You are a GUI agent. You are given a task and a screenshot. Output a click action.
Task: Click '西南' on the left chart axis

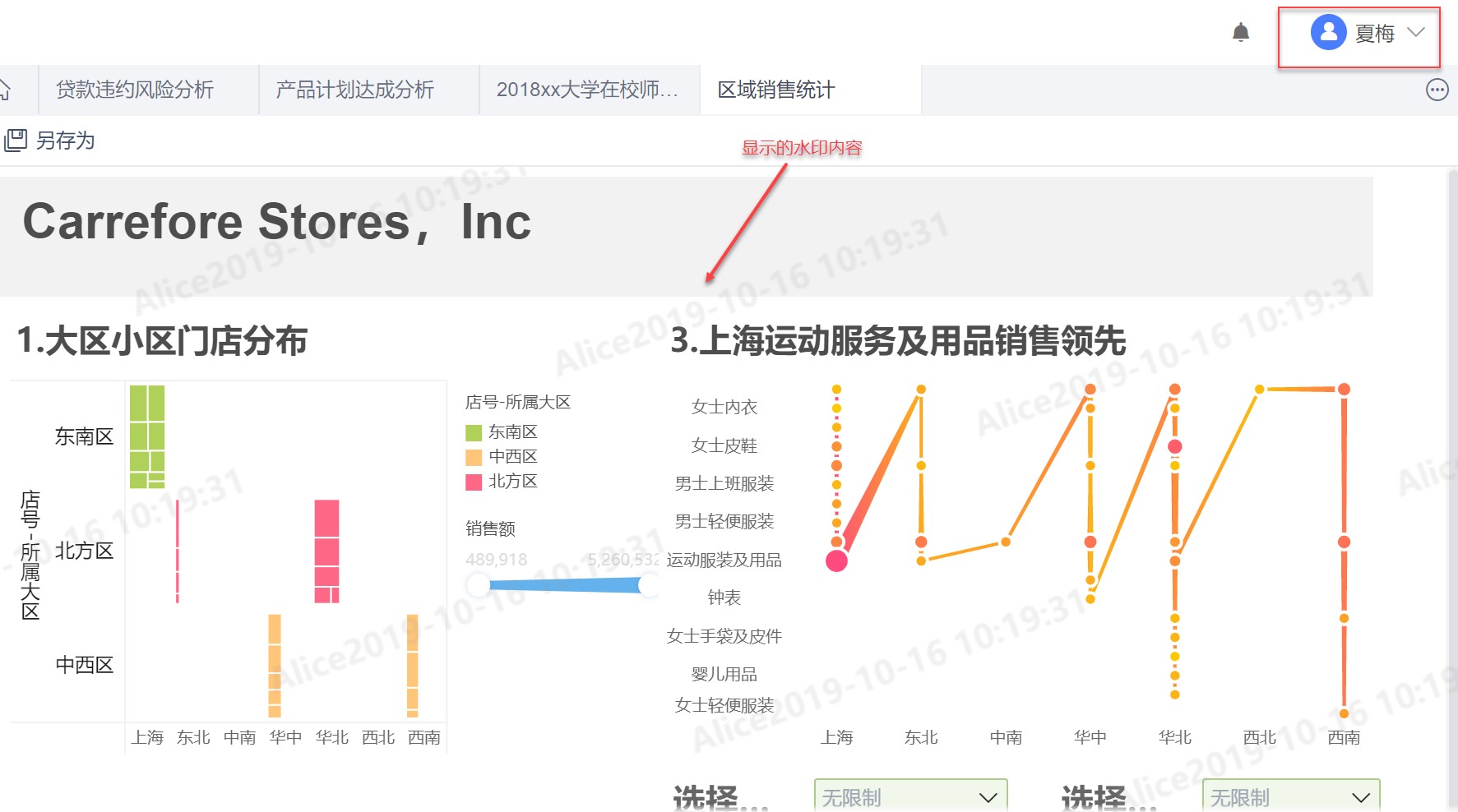(424, 737)
